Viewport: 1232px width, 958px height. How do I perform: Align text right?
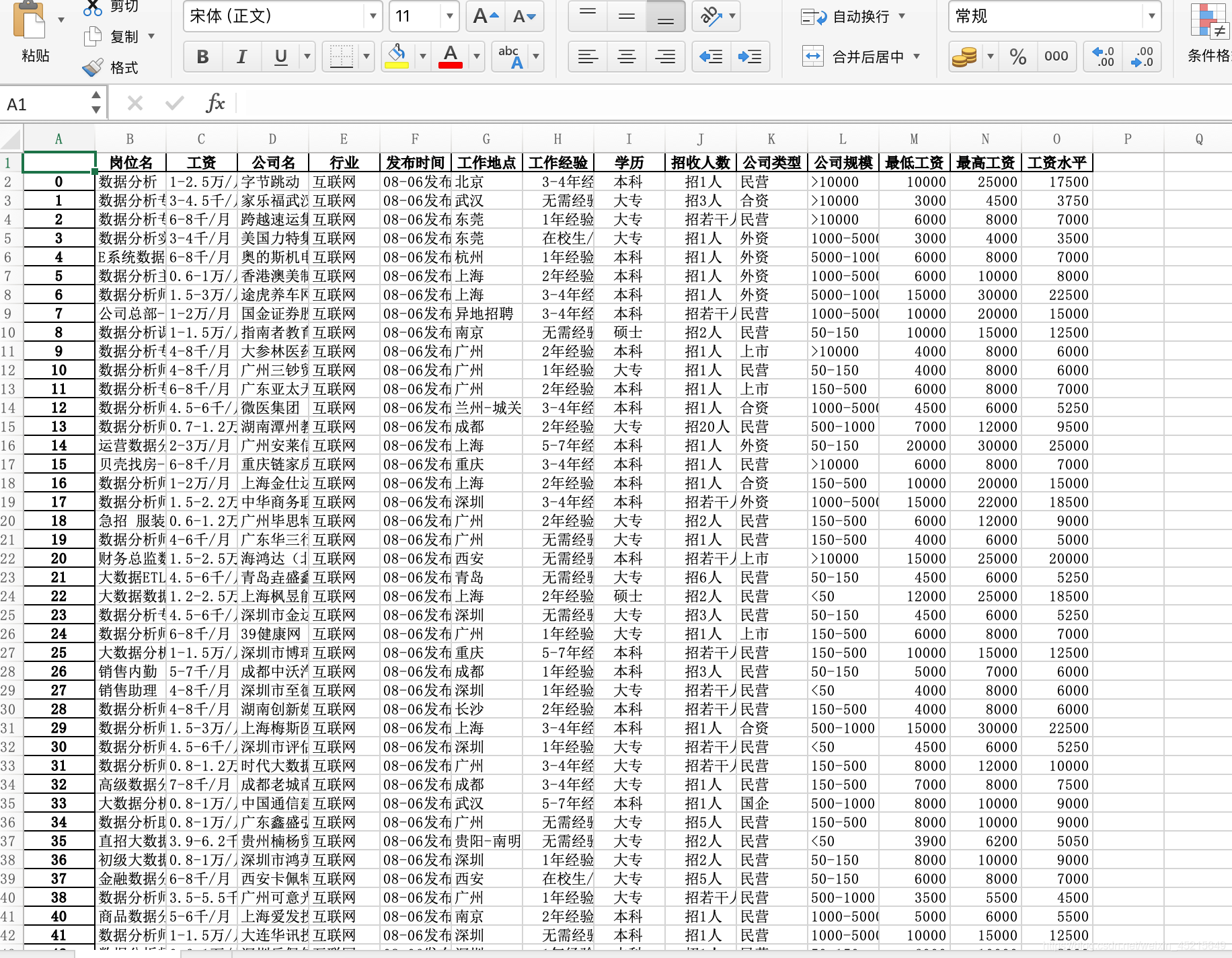(x=666, y=57)
